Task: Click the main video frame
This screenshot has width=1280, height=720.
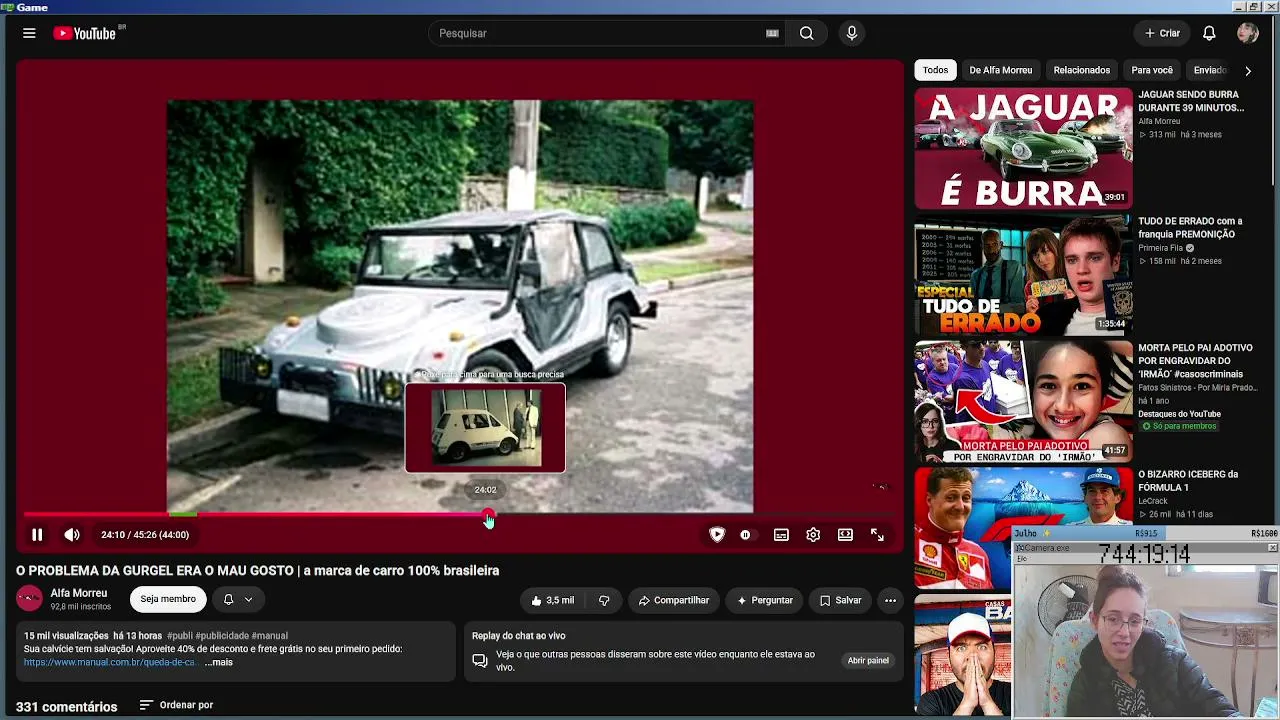Action: click(x=460, y=306)
